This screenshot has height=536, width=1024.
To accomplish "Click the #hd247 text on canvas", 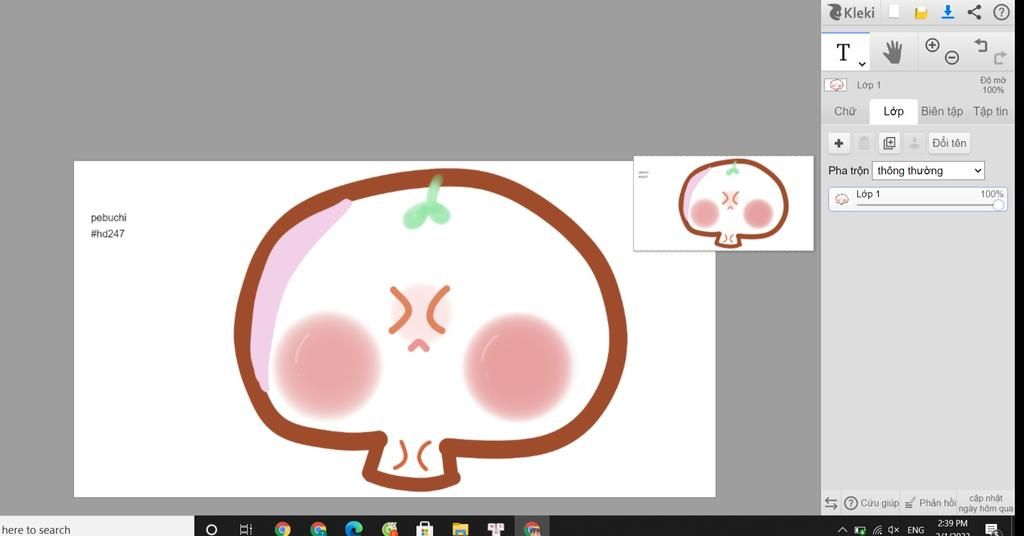I will pos(107,234).
